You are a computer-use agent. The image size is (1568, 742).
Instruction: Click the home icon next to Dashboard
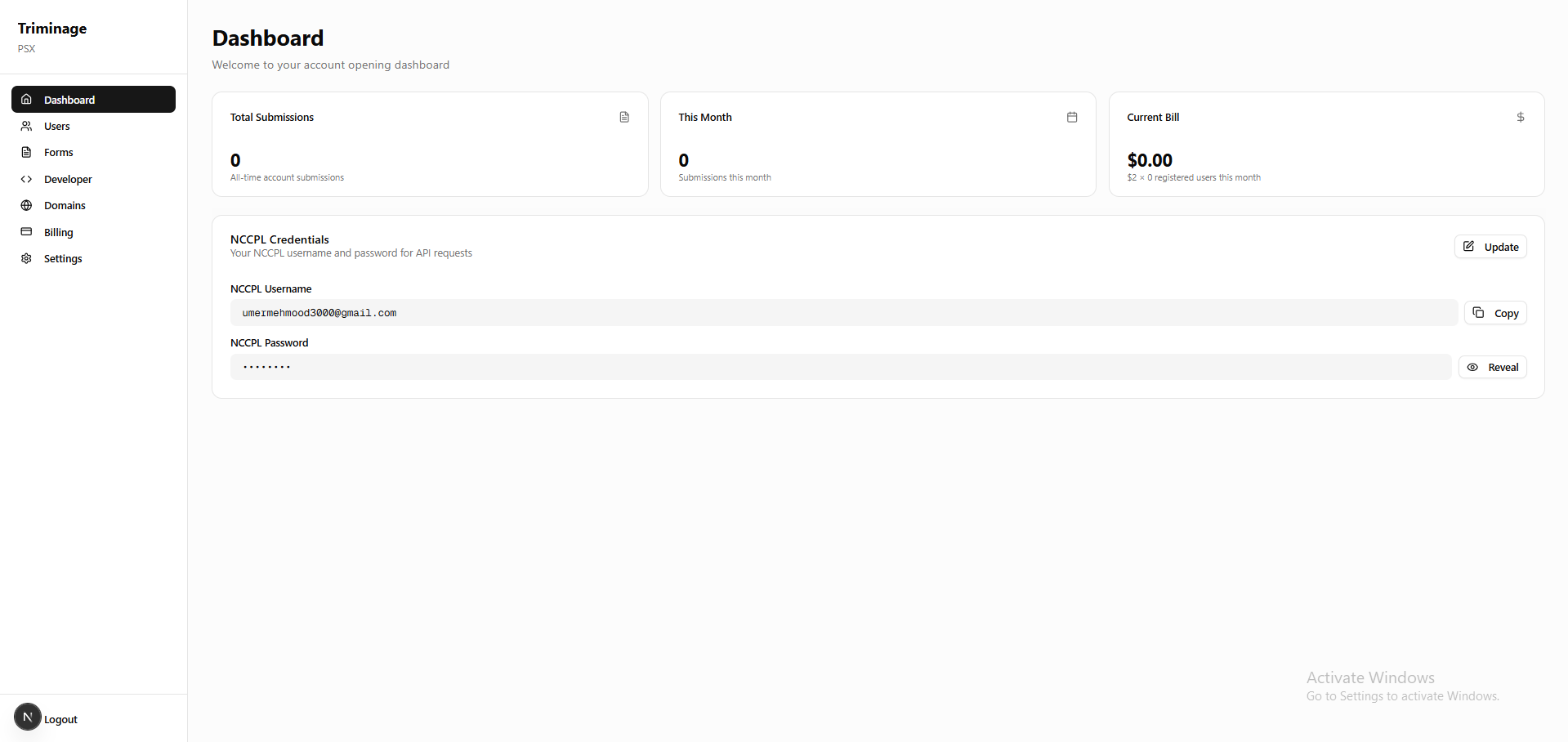(x=28, y=99)
